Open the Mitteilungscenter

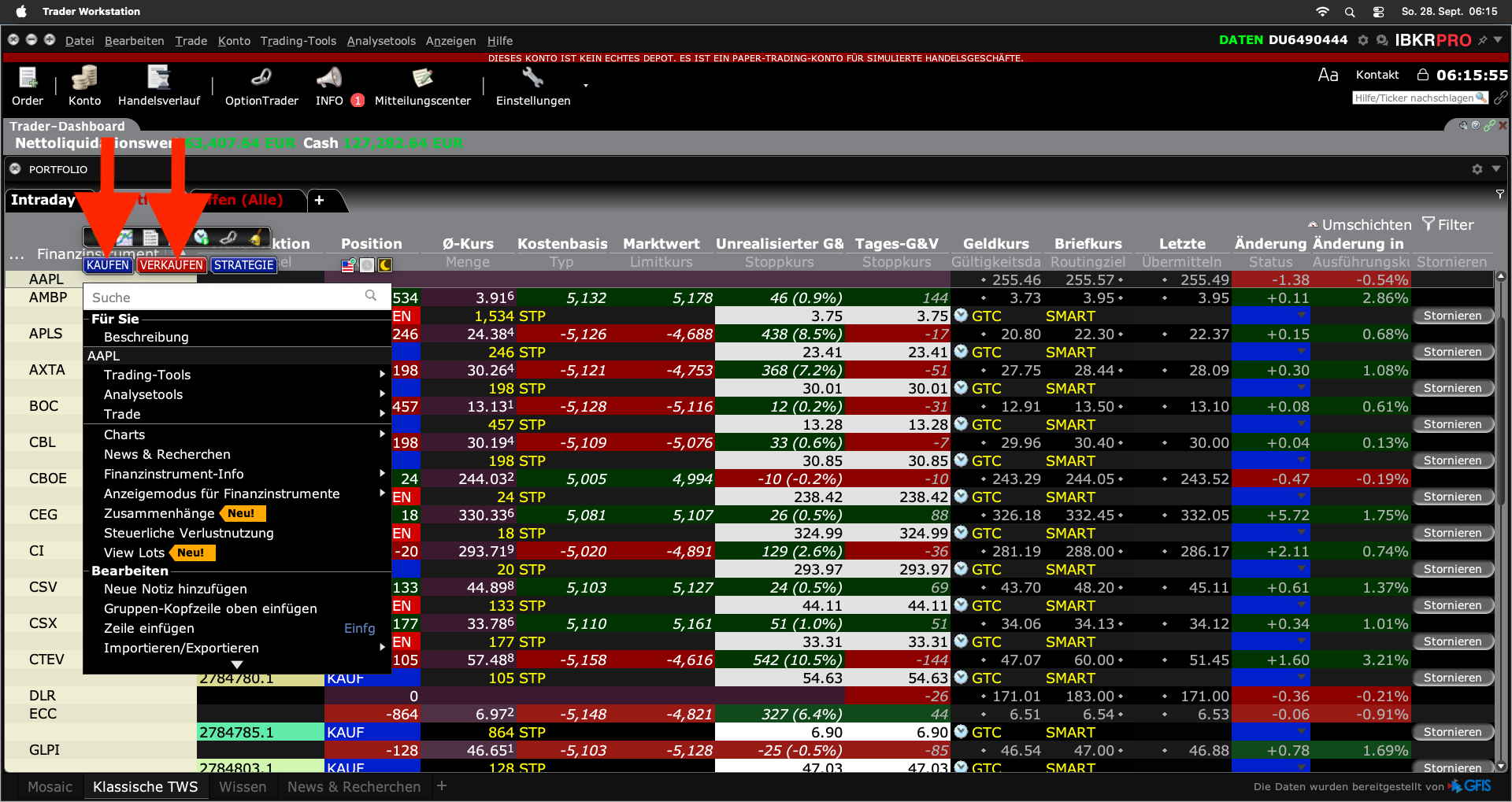[x=422, y=87]
